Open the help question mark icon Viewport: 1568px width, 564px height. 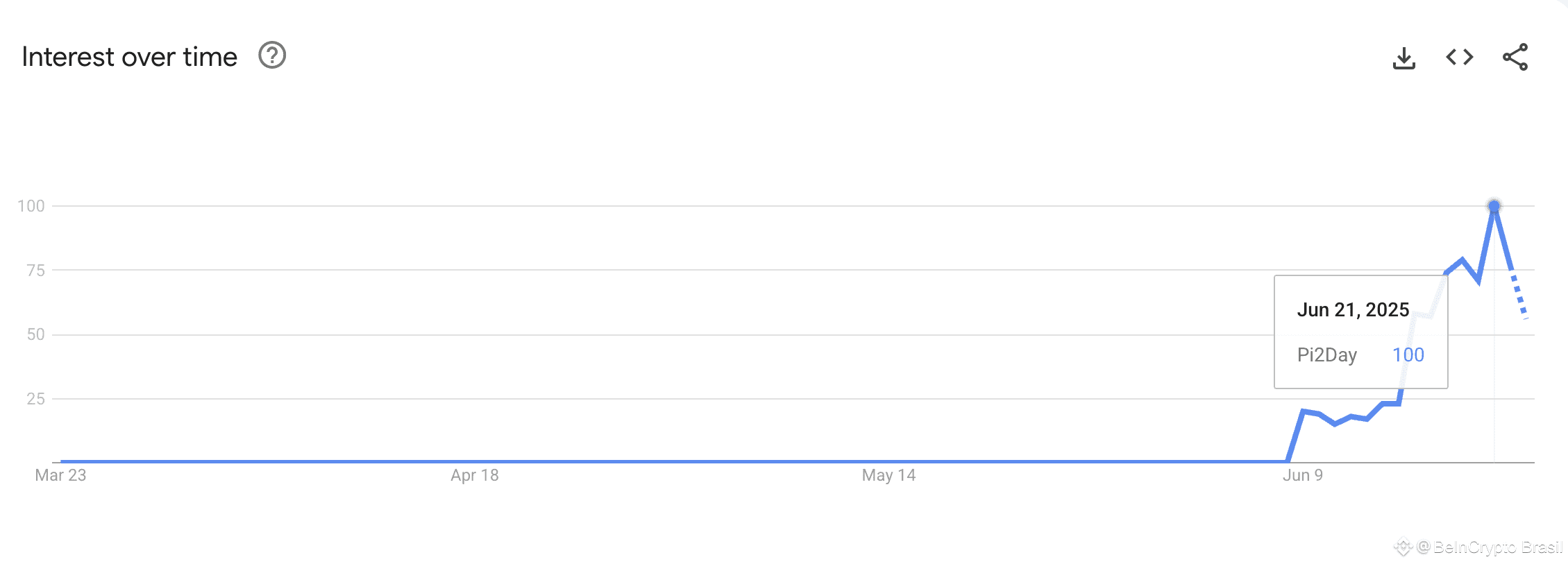pyautogui.click(x=272, y=55)
